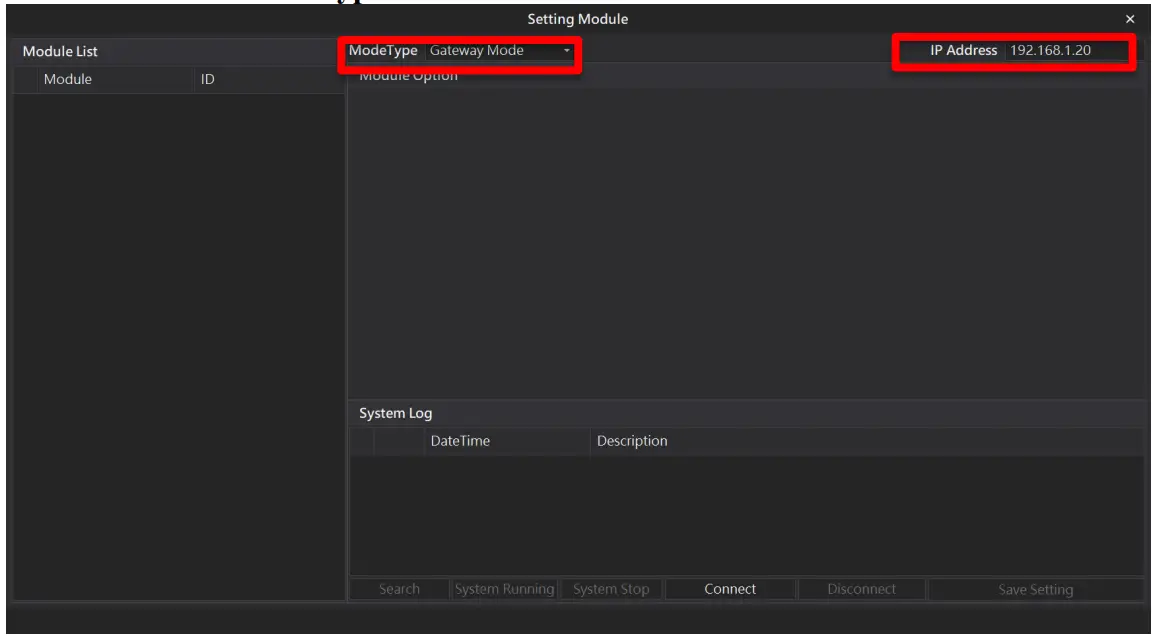The image size is (1157, 636).
Task: Close the Setting Module window
Action: click(1130, 19)
